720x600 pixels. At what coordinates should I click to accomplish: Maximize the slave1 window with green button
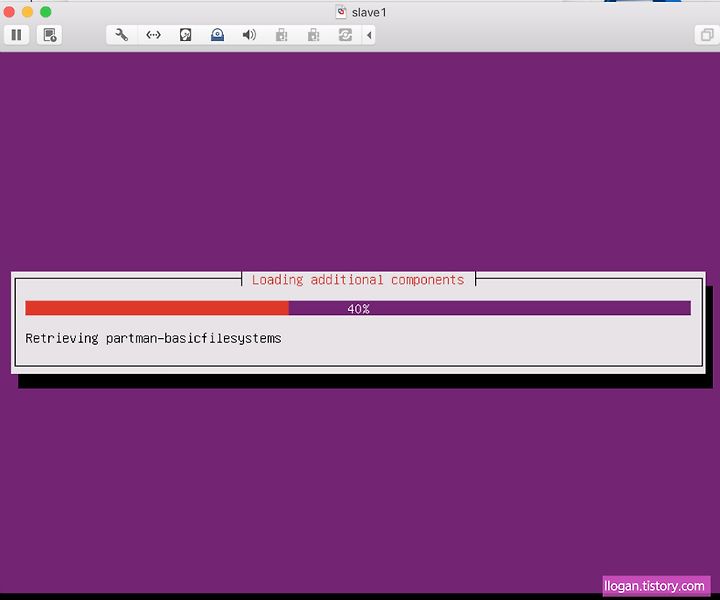click(46, 12)
